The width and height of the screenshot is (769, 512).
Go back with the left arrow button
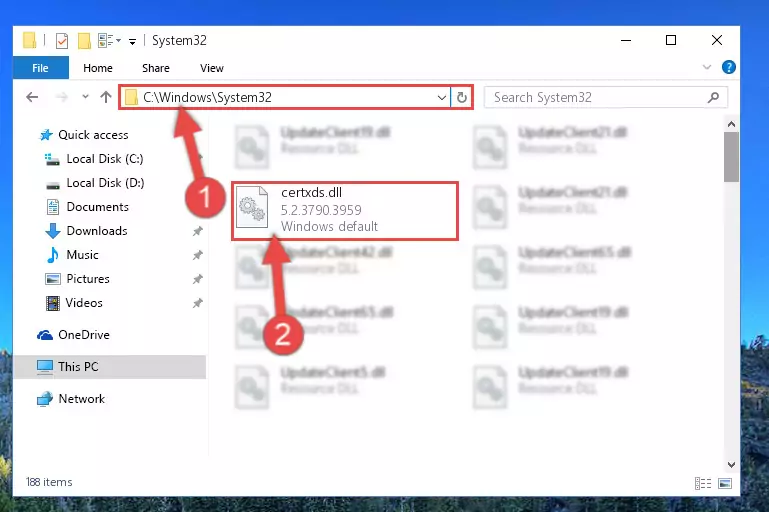32,97
